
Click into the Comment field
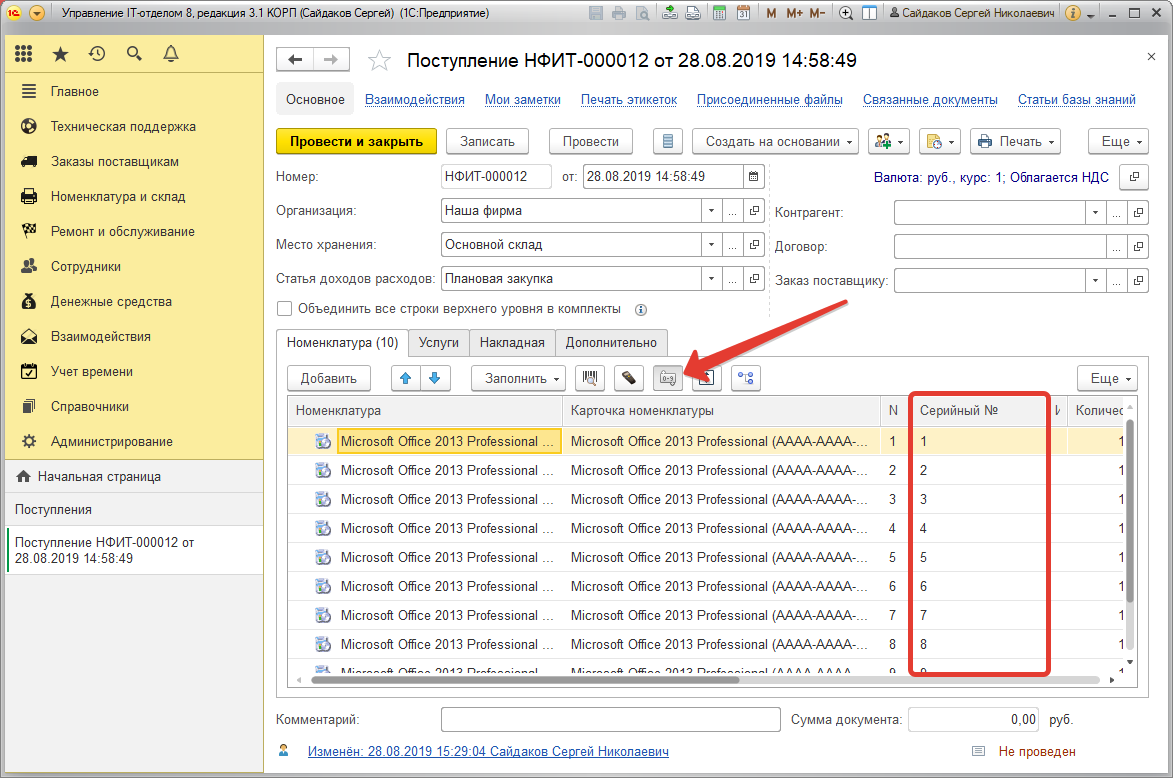click(610, 720)
